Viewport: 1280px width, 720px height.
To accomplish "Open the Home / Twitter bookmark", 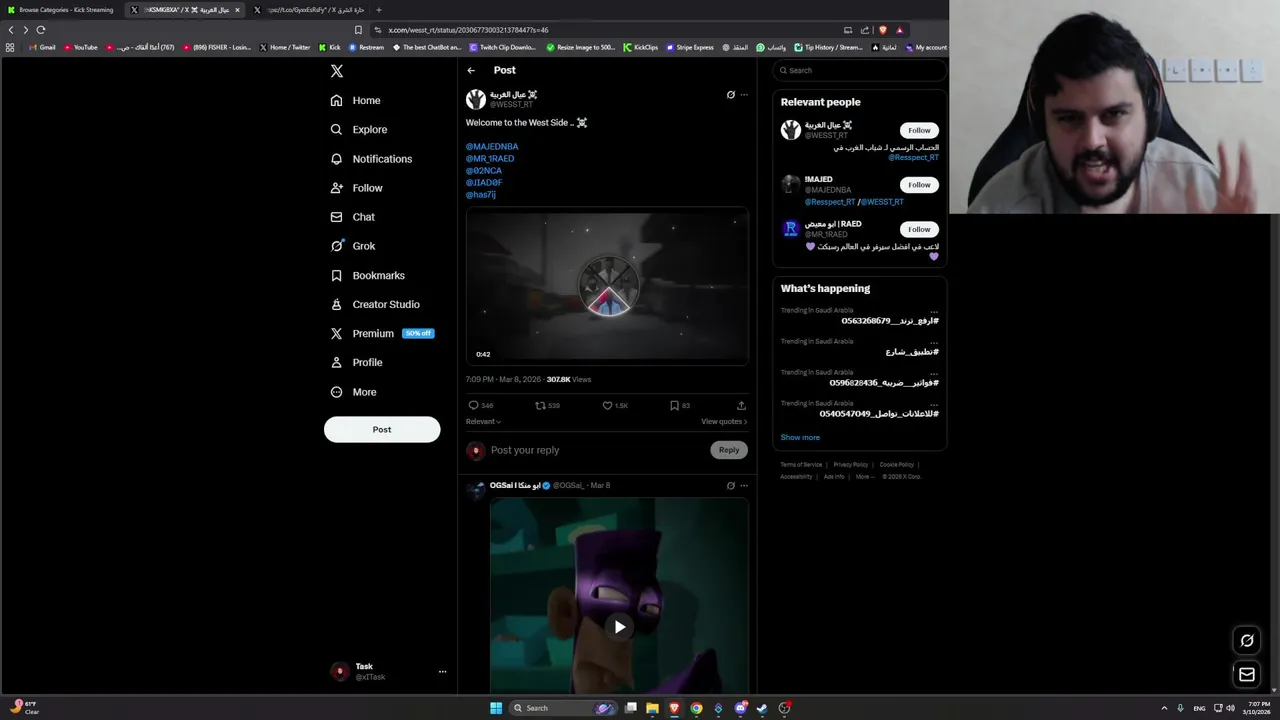I will click(x=285, y=47).
